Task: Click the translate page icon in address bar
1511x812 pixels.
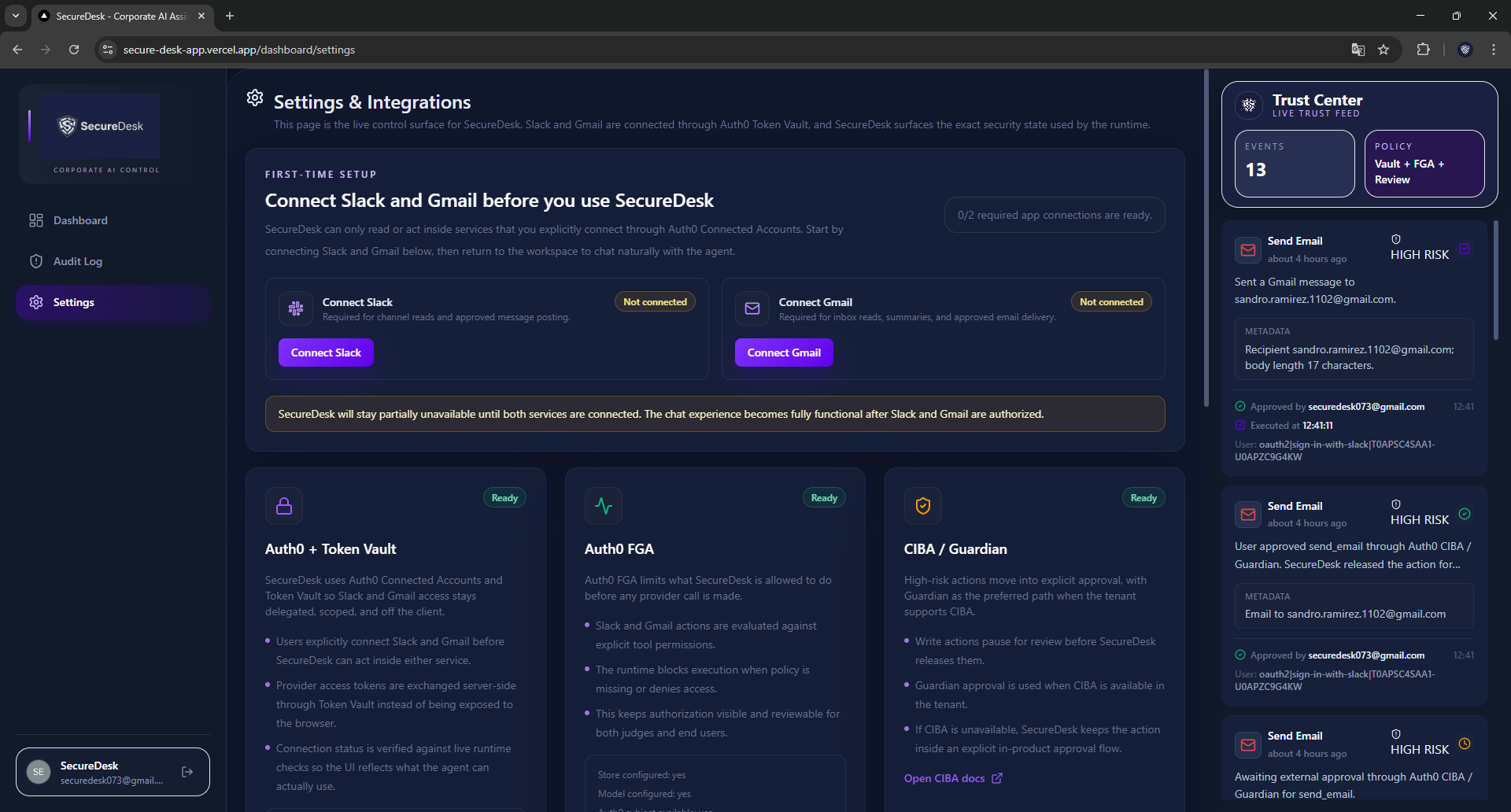Action: 1358,50
